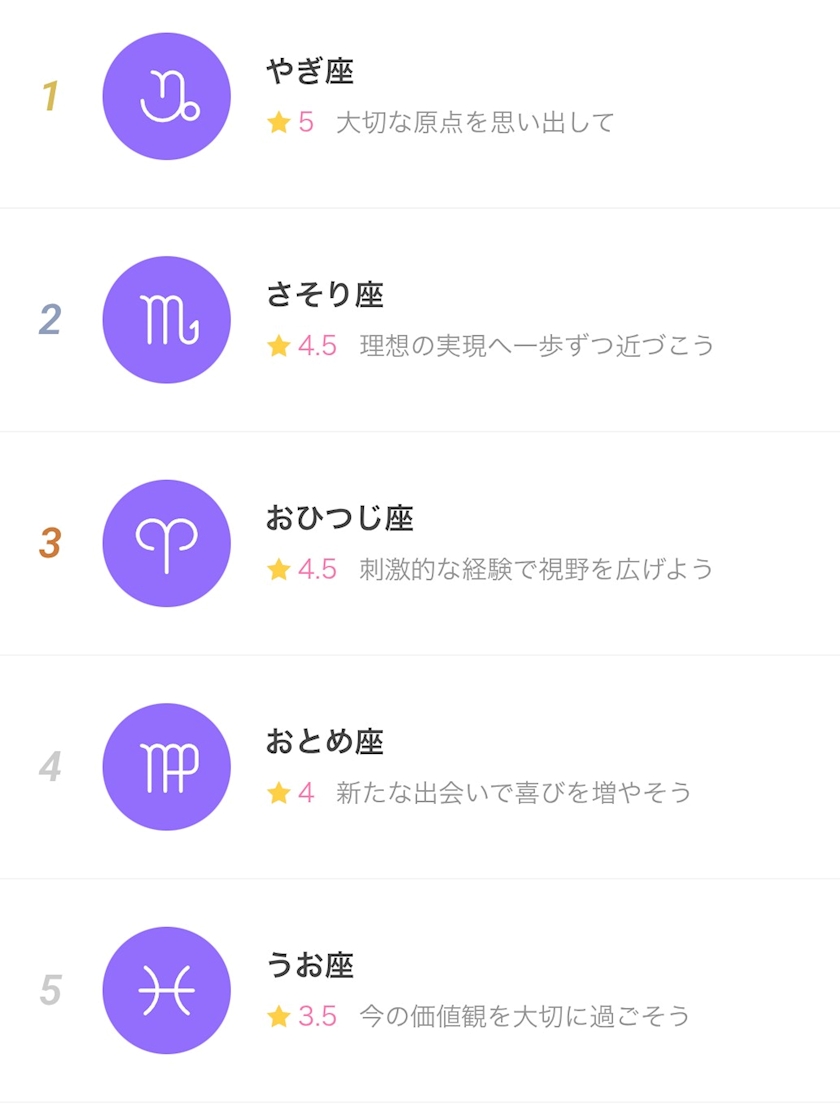Click the bronze rank number 3
This screenshot has height=1112, width=840.
pyautogui.click(x=50, y=544)
